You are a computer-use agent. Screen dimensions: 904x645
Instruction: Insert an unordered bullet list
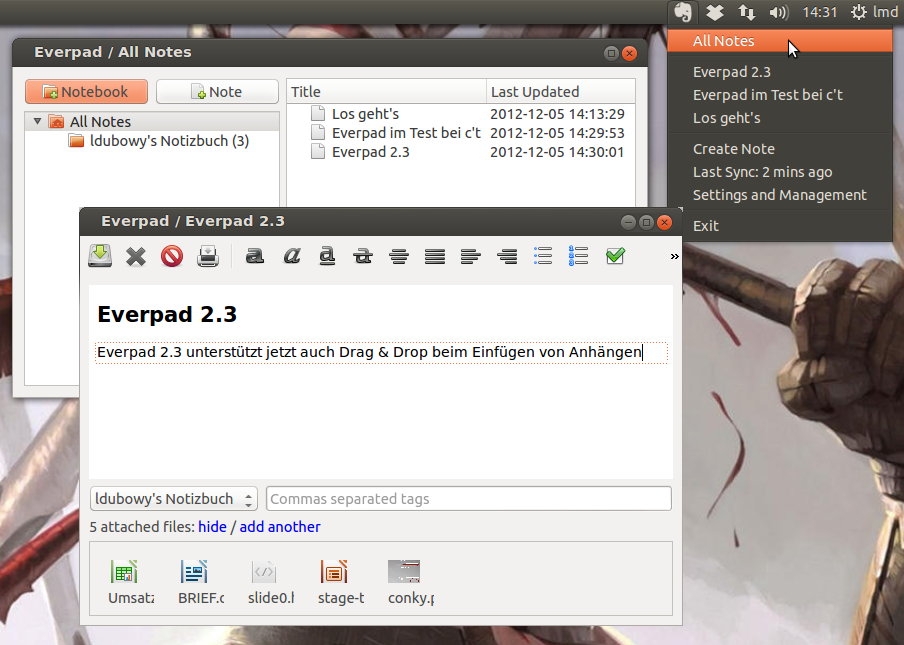(x=543, y=255)
